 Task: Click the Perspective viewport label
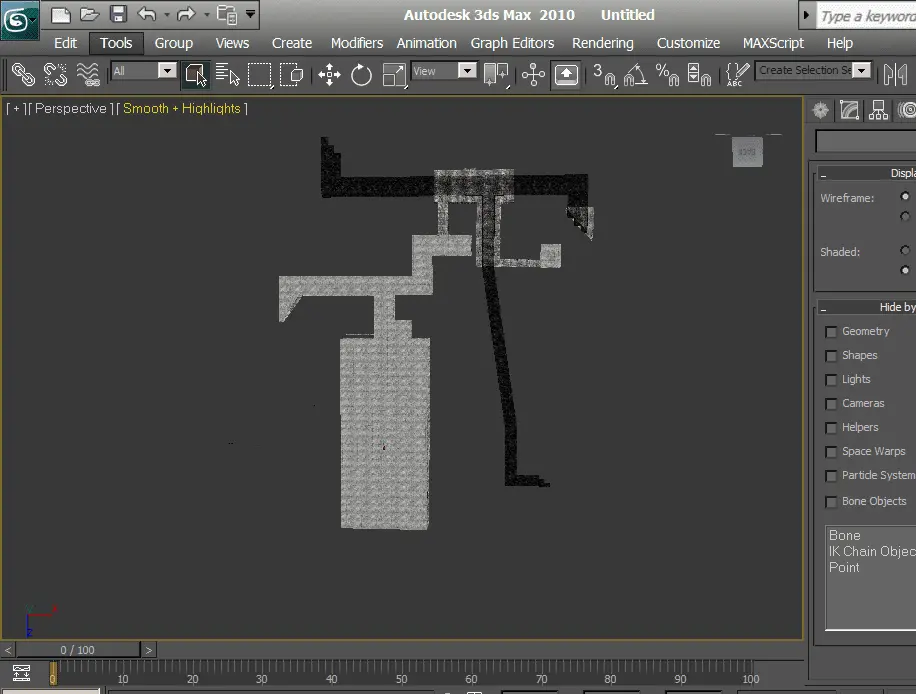click(71, 109)
